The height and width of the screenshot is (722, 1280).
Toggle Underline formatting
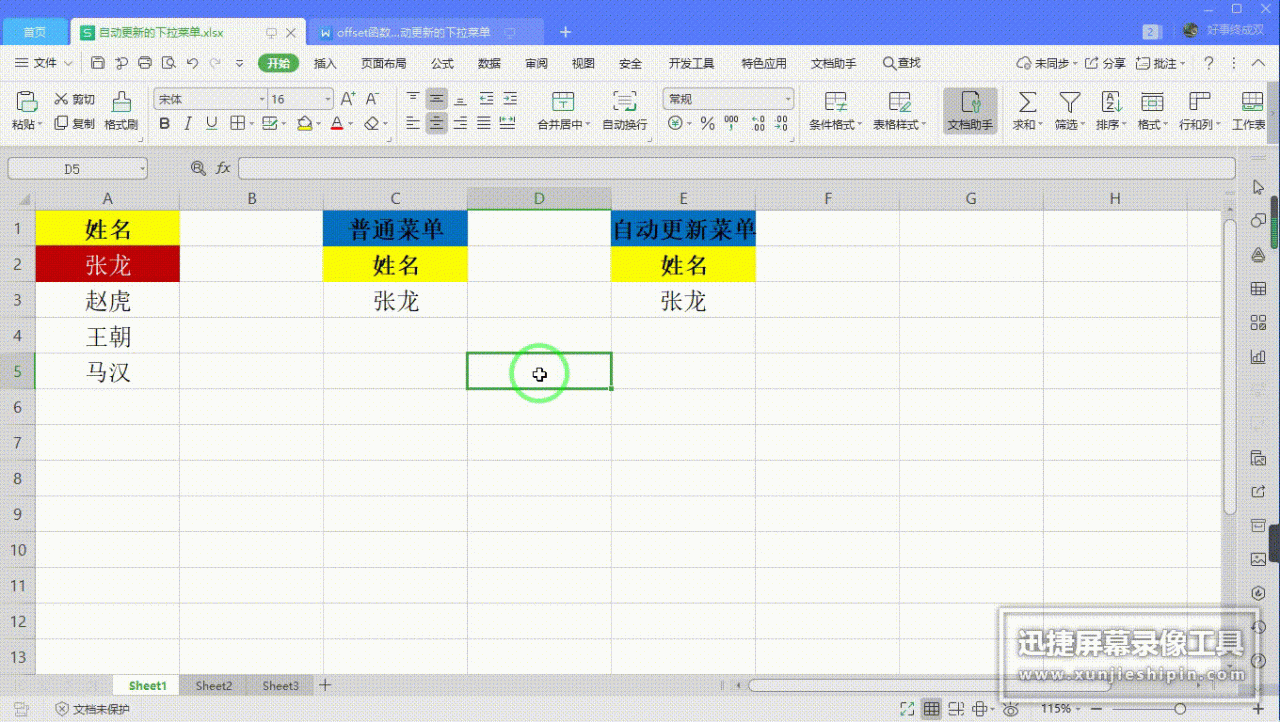[x=212, y=124]
